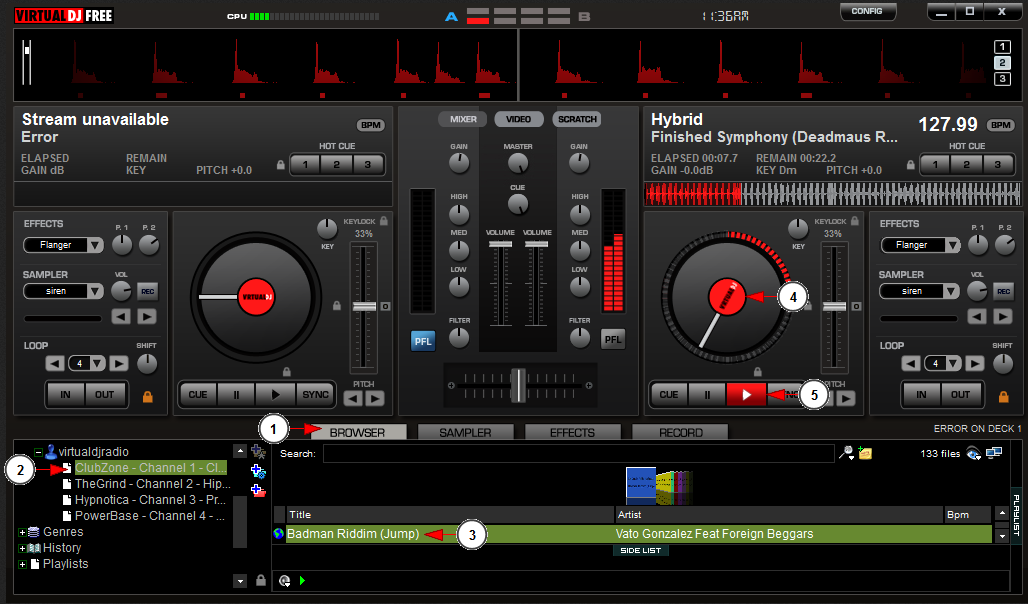Screen dimensions: 1028x604
Task: Open the EFFECTS tab
Action: point(572,433)
